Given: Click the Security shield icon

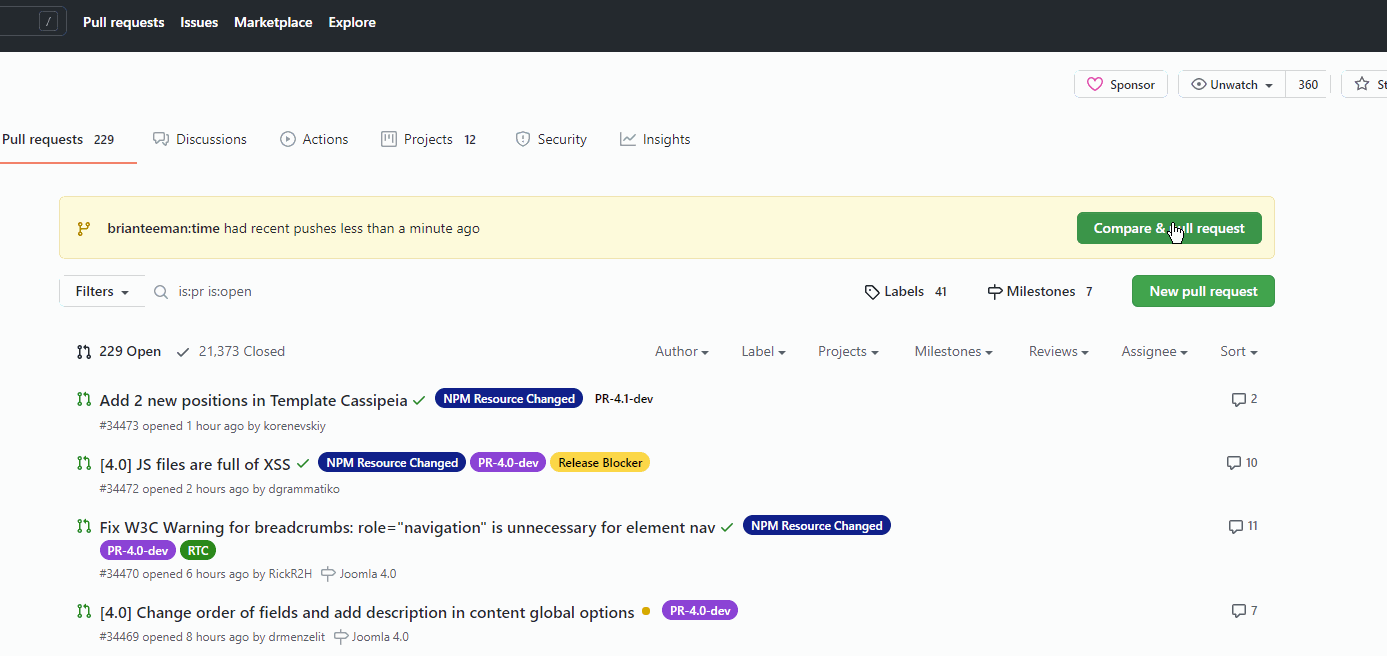Looking at the screenshot, I should point(522,139).
